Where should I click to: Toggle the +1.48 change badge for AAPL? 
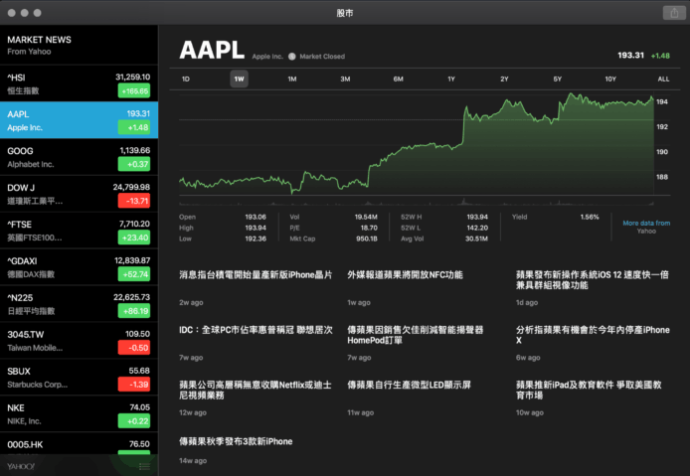coord(134,128)
